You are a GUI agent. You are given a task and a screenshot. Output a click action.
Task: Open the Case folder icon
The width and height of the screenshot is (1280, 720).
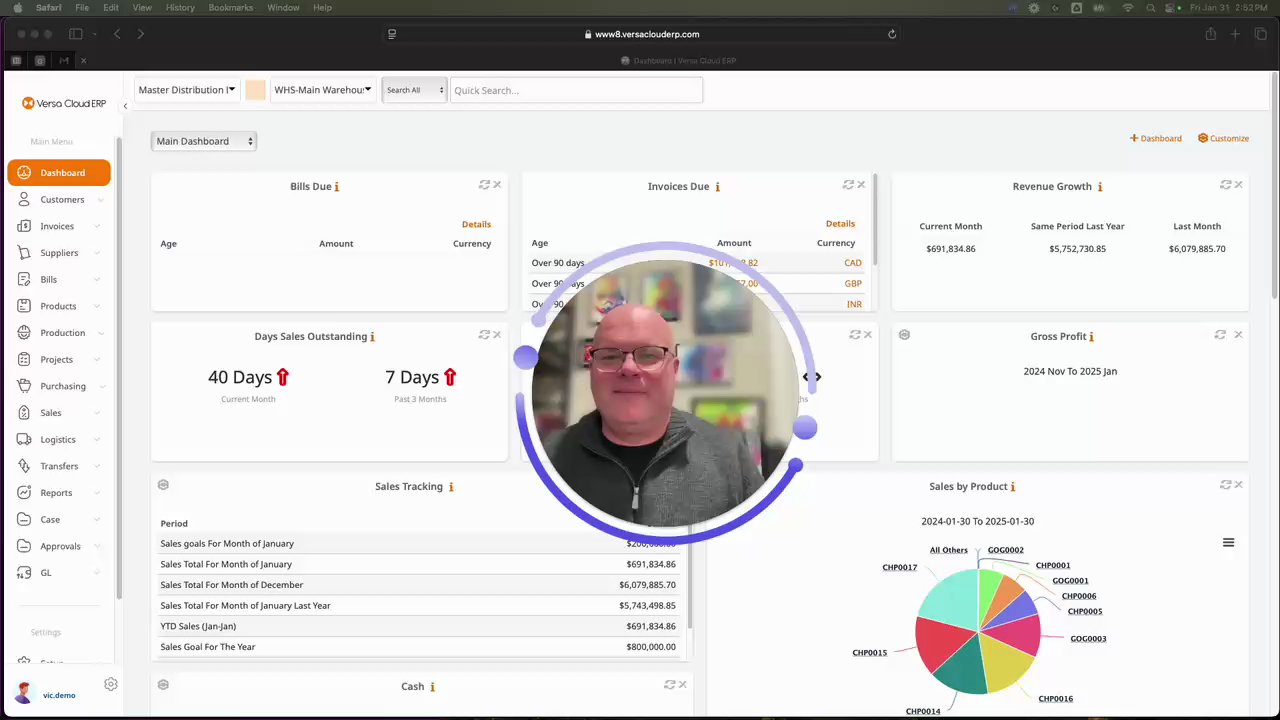25,519
